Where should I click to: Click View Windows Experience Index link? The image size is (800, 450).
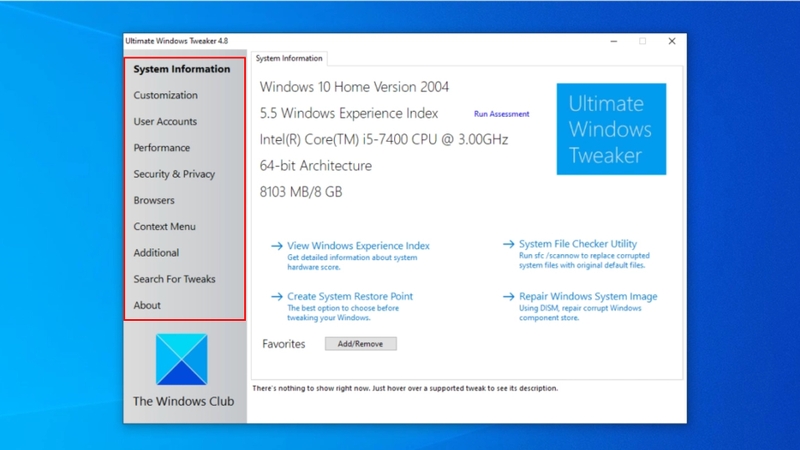[358, 245]
